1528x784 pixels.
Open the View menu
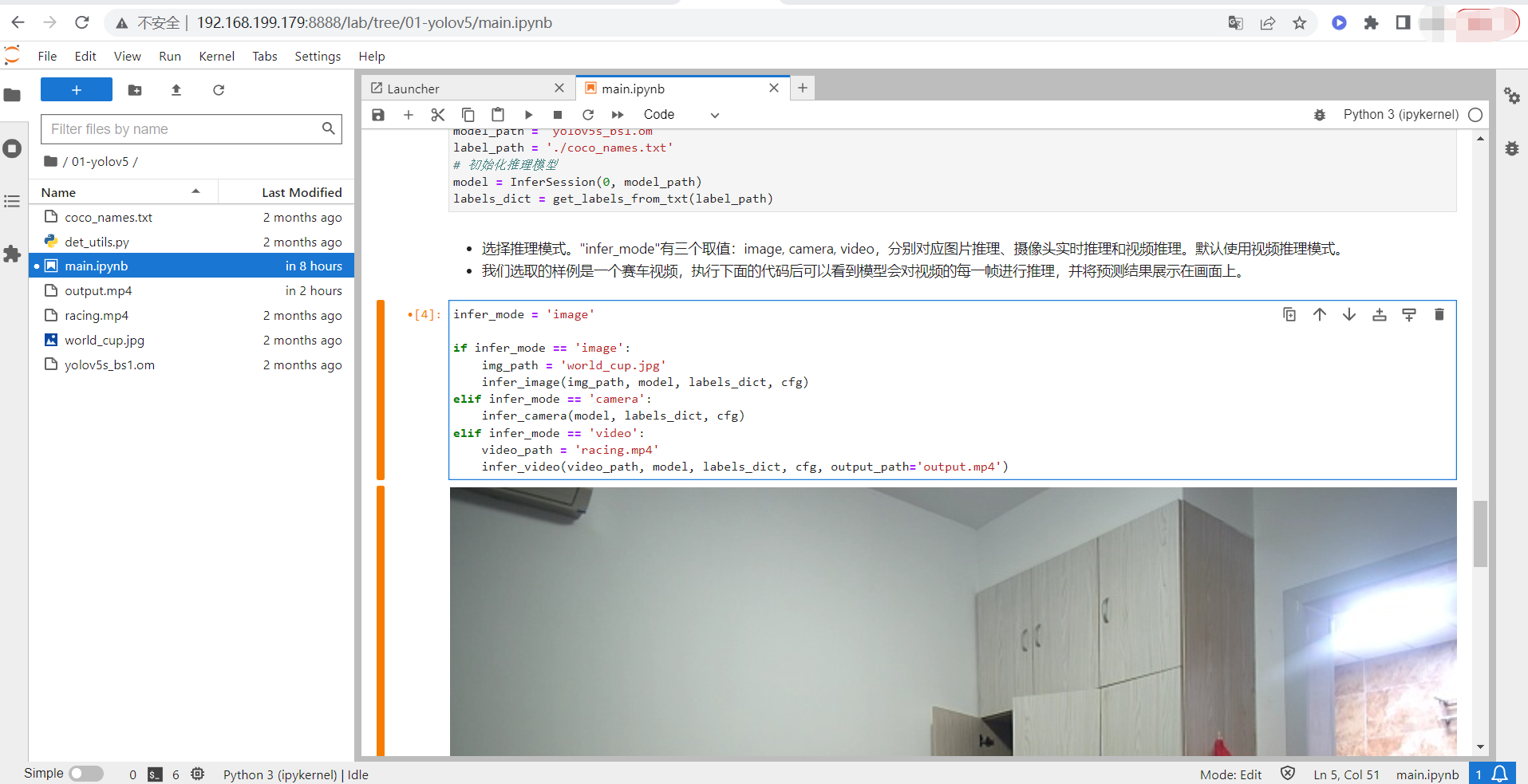click(x=128, y=56)
